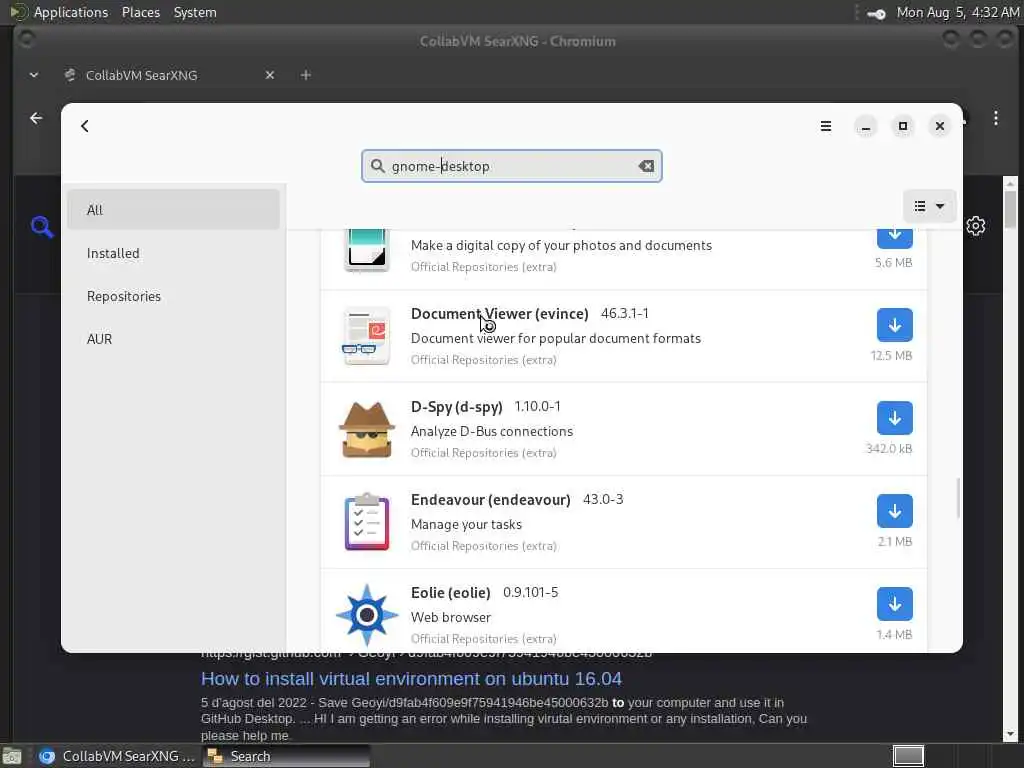Open the list view sort dropdown

929,206
